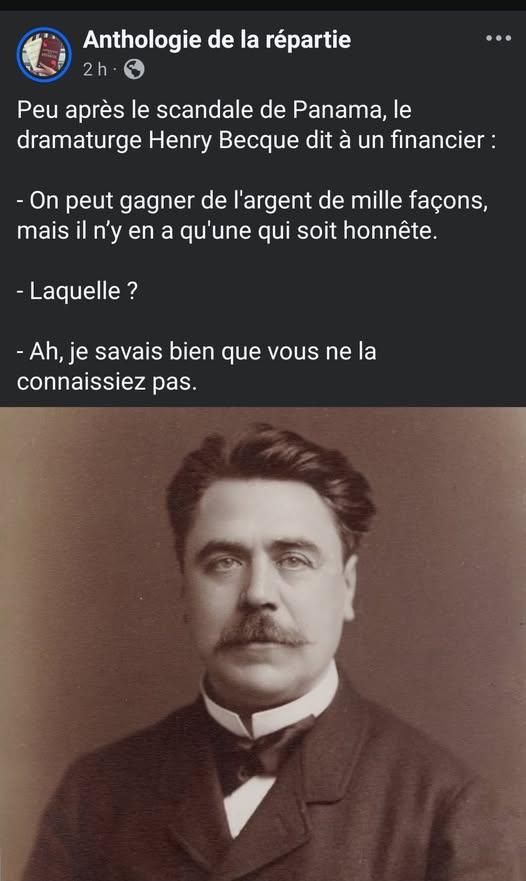Open the post's 2 h timestamp
The height and width of the screenshot is (881, 526).
[x=94, y=69]
